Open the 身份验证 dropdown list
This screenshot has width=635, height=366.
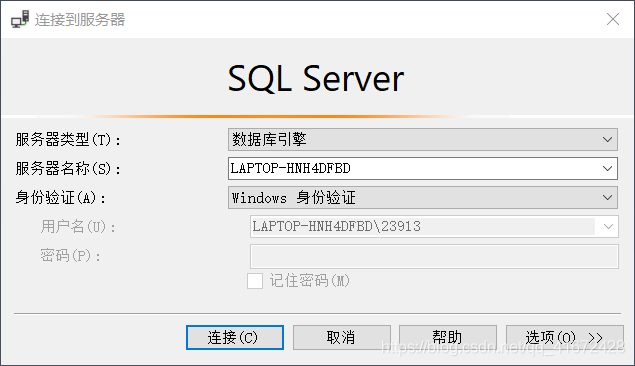point(607,198)
